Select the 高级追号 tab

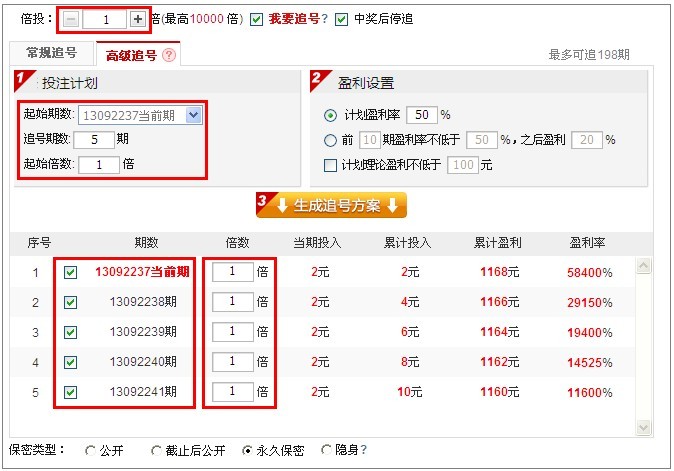pyautogui.click(x=131, y=56)
